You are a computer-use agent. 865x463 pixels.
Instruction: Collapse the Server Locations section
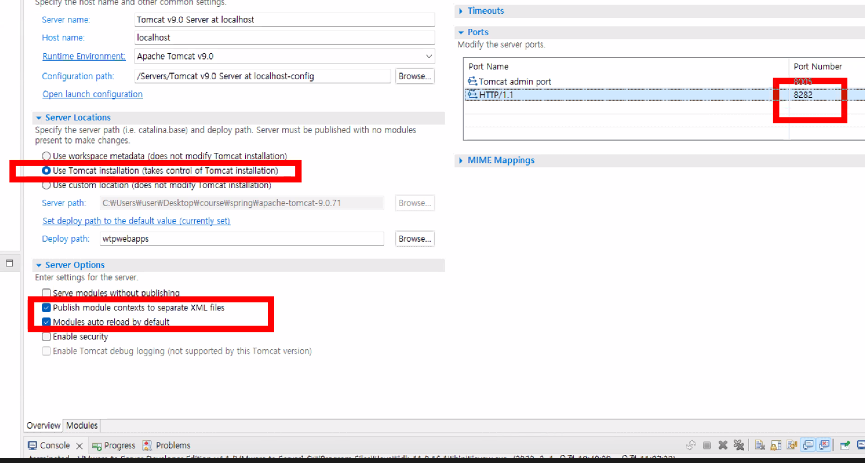[39, 118]
